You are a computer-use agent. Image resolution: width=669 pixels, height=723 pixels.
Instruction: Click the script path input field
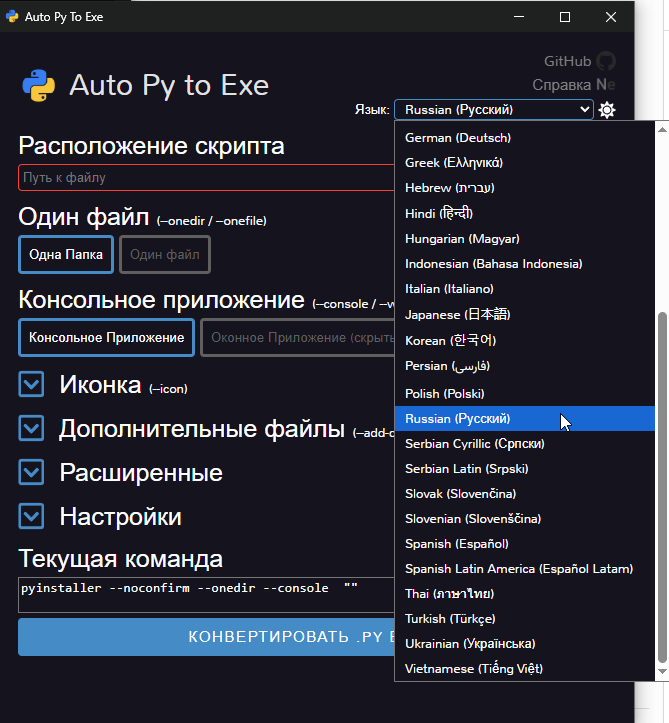click(206, 178)
